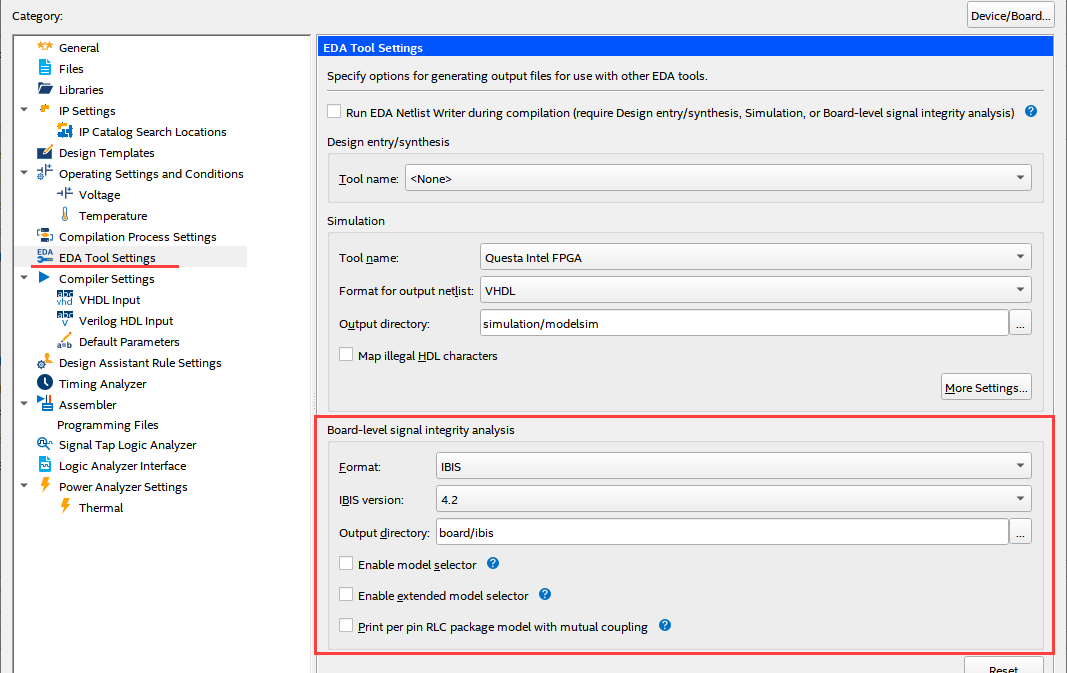Click the Files document icon
The width and height of the screenshot is (1067, 673).
coord(45,67)
